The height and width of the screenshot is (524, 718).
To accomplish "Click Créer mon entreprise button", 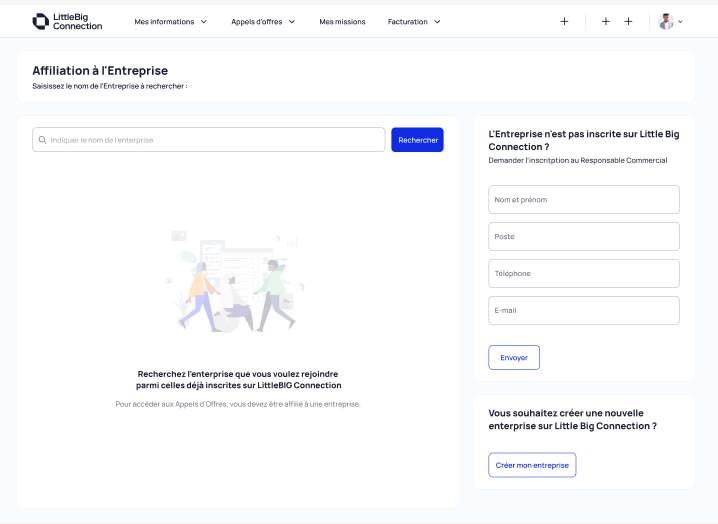I will pyautogui.click(x=532, y=465).
